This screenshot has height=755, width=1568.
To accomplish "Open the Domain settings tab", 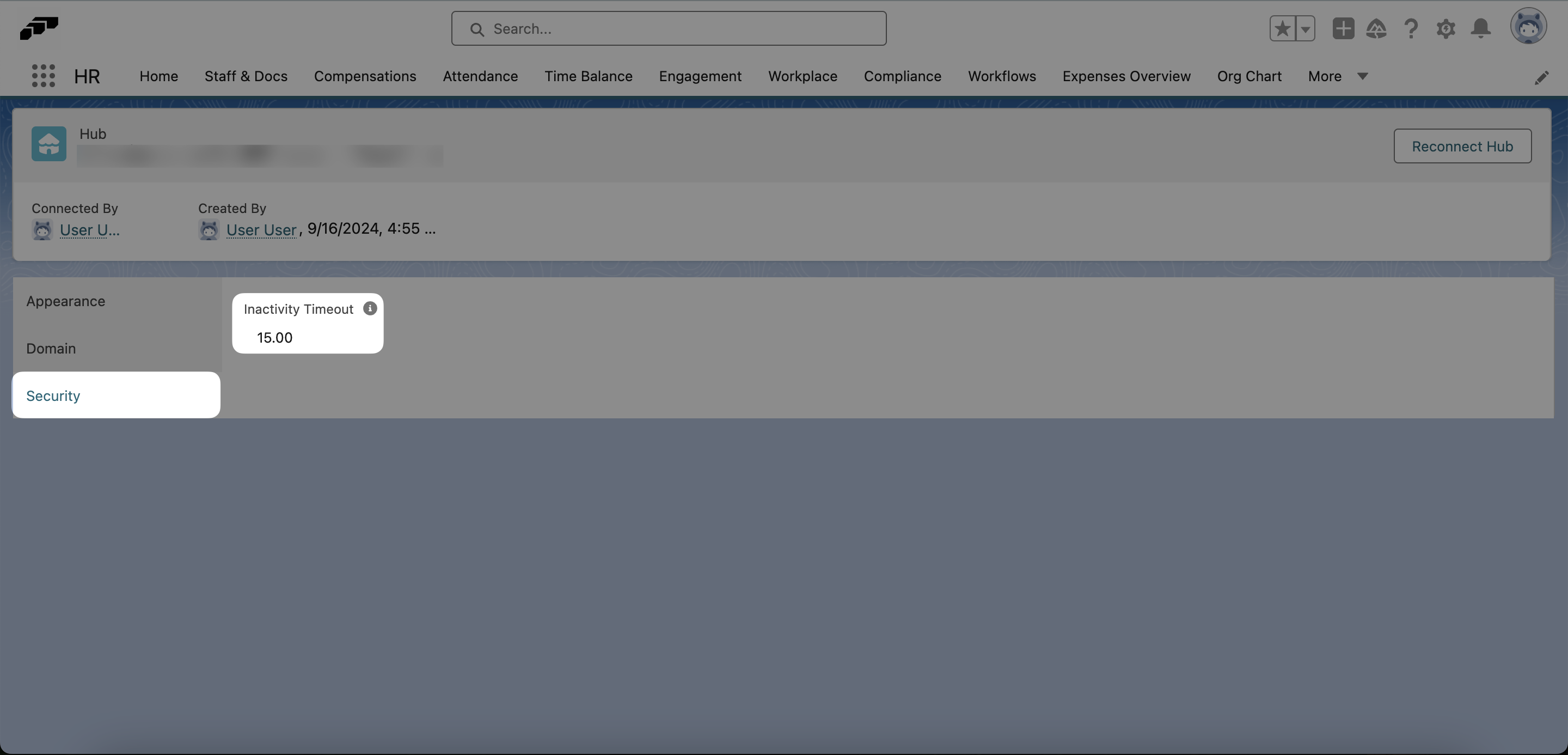I will (51, 349).
